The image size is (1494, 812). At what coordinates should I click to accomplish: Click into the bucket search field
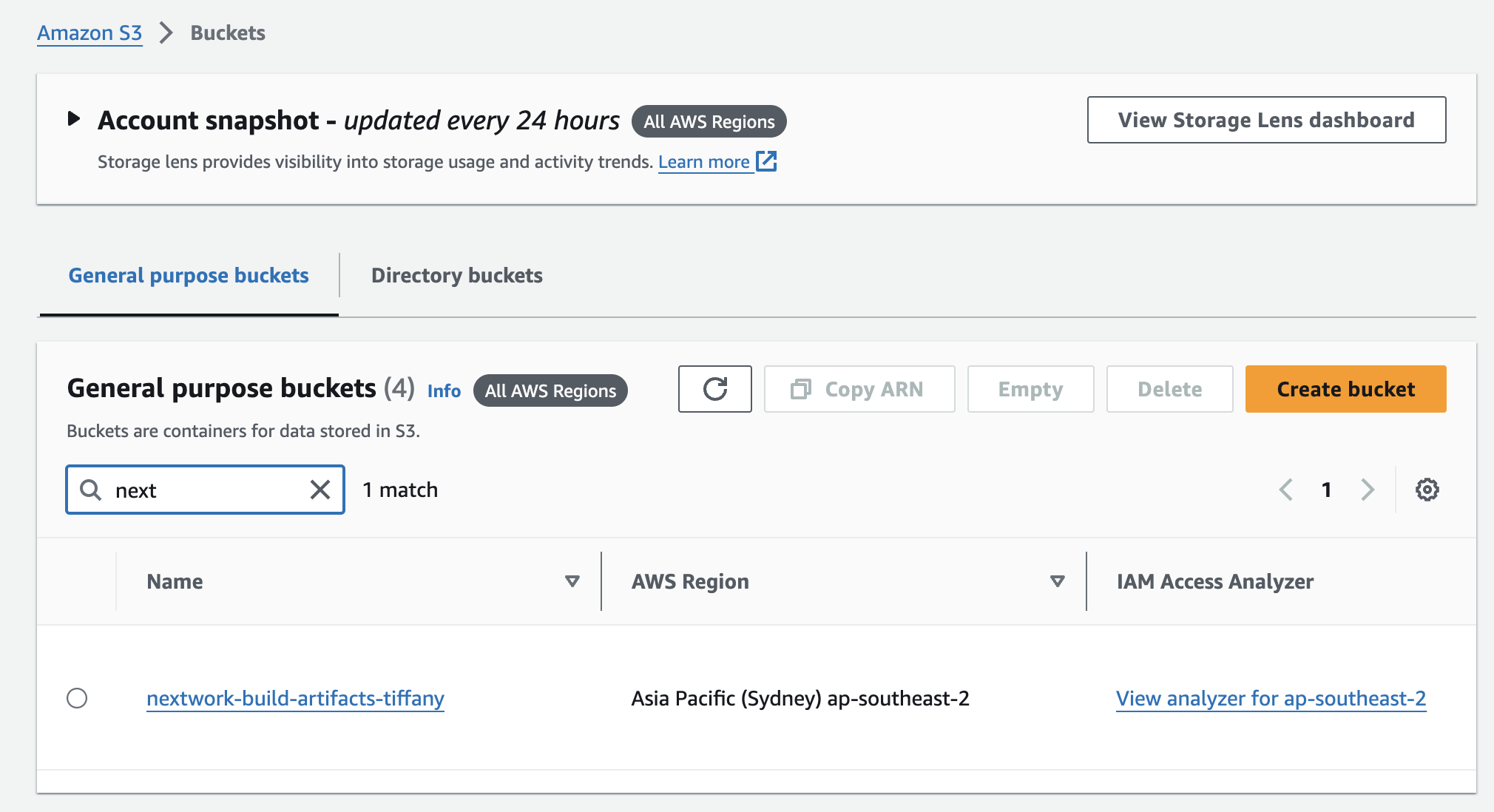point(207,490)
